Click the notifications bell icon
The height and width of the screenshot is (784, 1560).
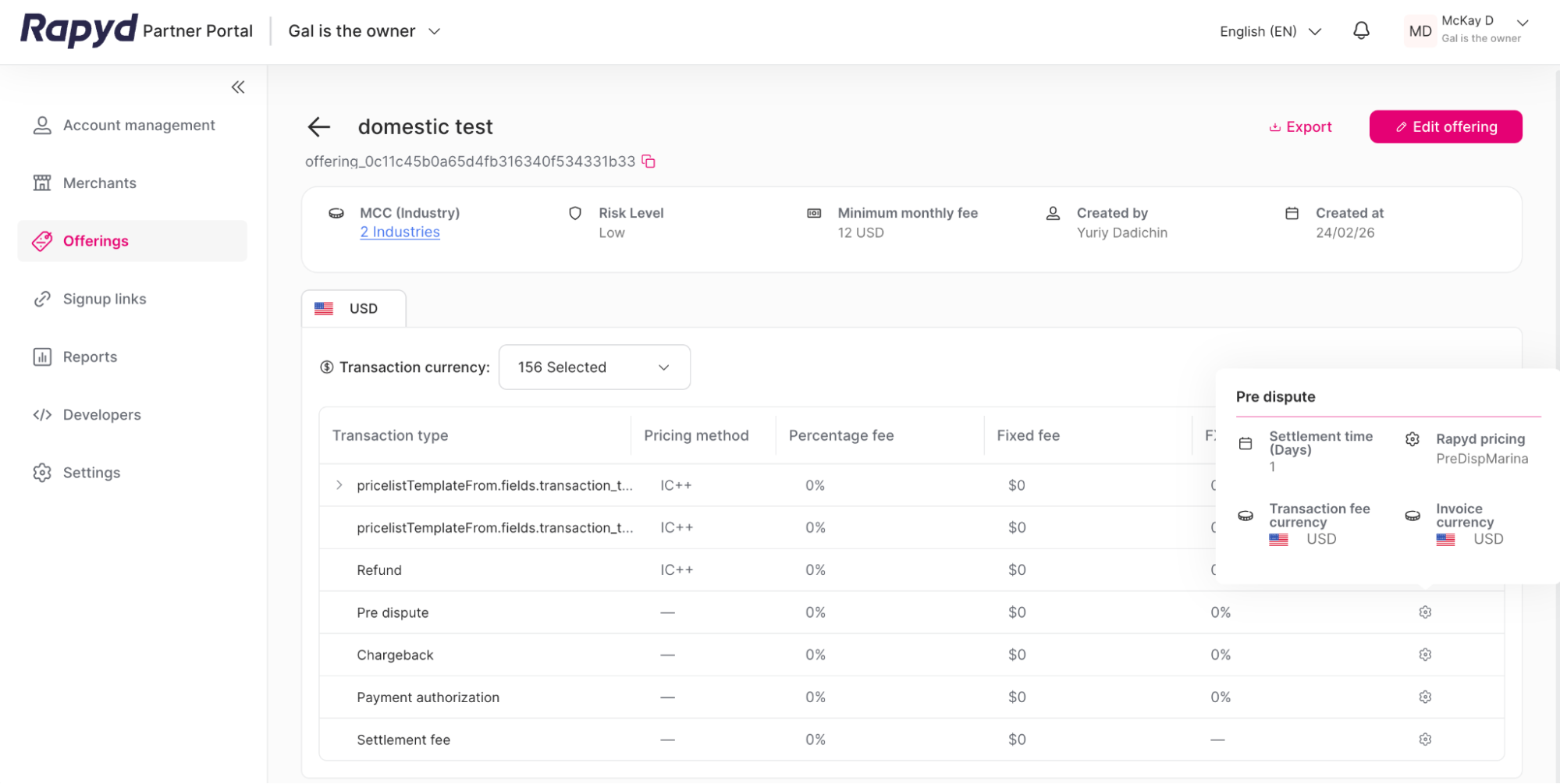click(1361, 30)
